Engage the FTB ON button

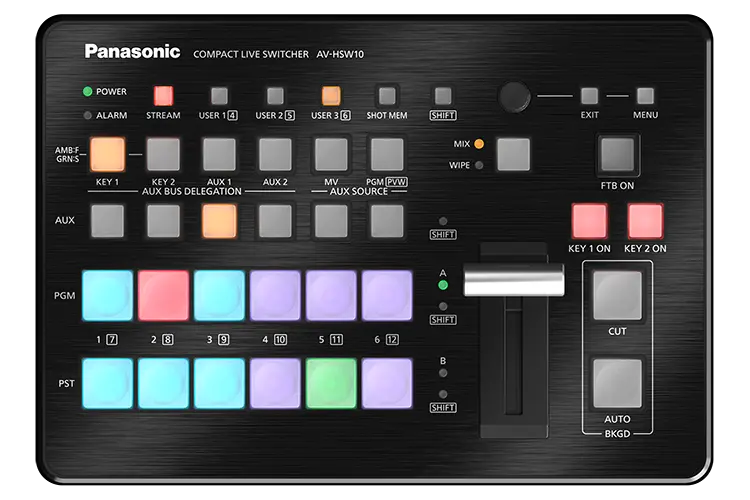(x=617, y=155)
